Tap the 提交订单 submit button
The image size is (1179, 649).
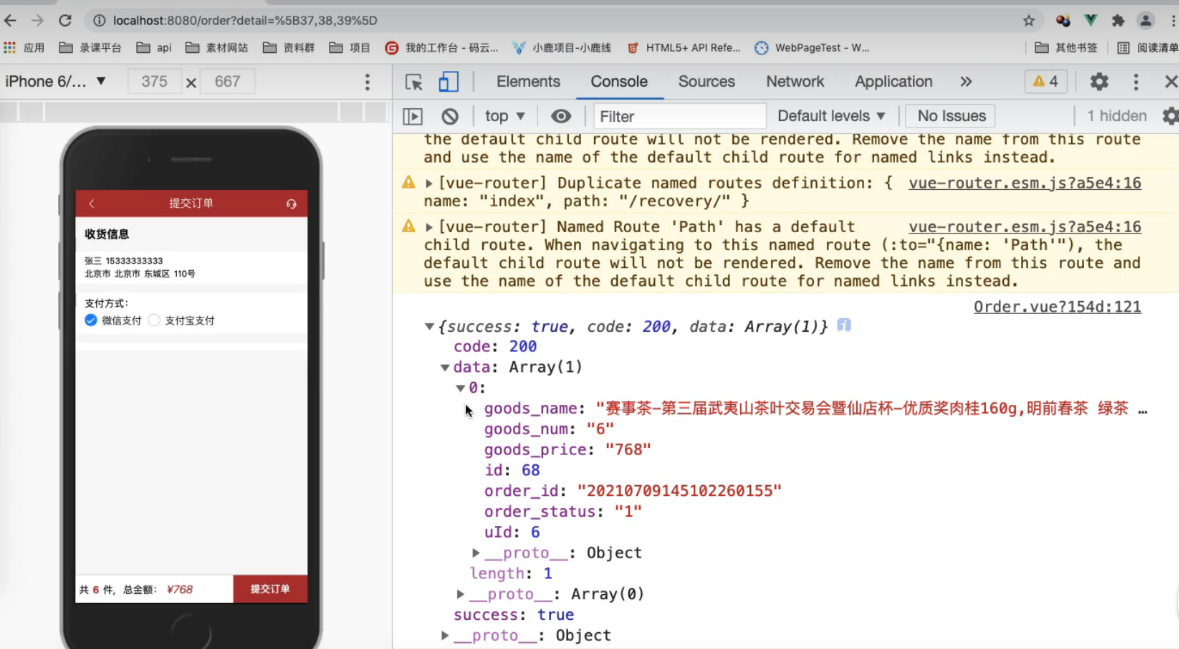tap(270, 589)
